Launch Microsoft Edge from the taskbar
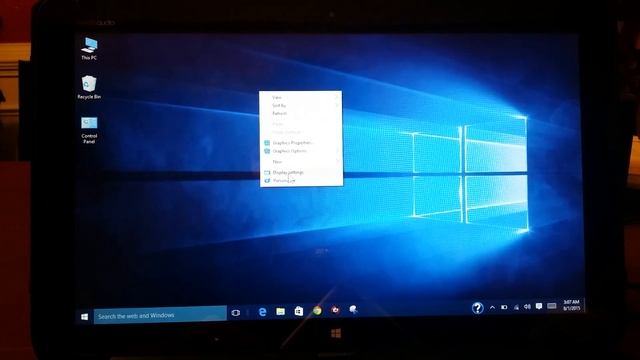Screen dimensions: 640x360 262,312
